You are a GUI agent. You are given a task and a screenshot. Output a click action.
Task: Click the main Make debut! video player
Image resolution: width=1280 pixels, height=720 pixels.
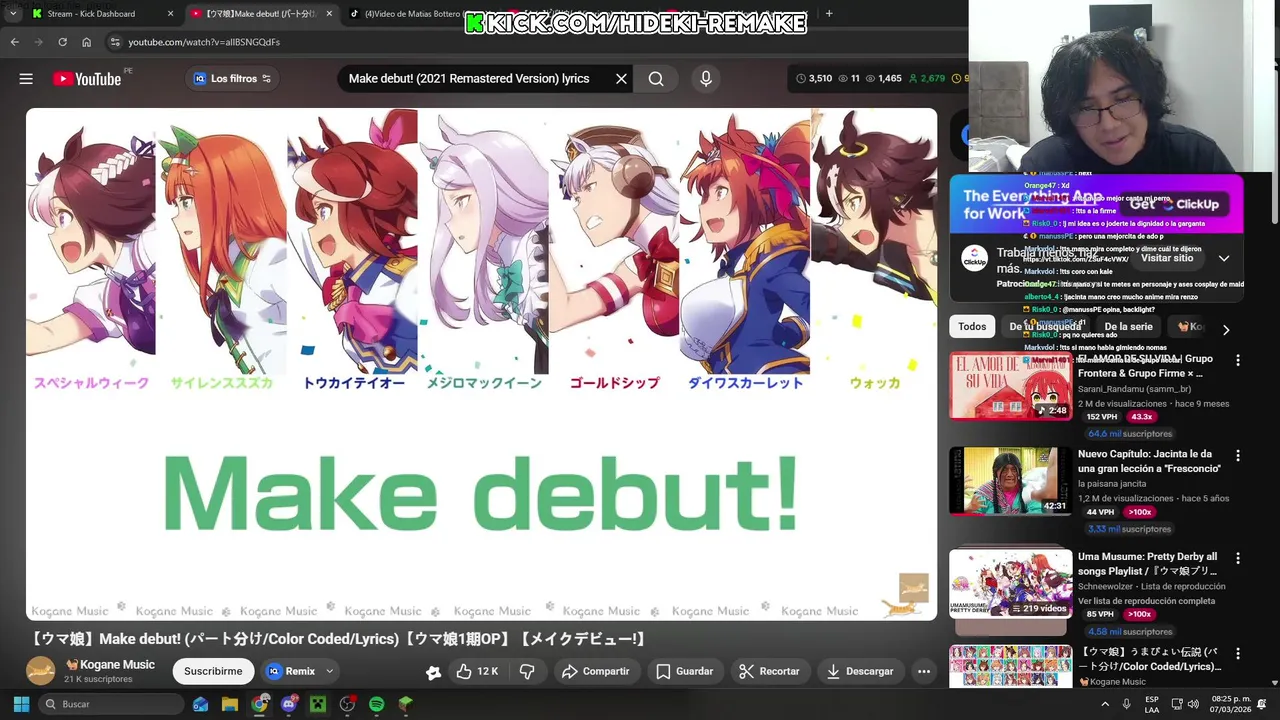(x=481, y=364)
